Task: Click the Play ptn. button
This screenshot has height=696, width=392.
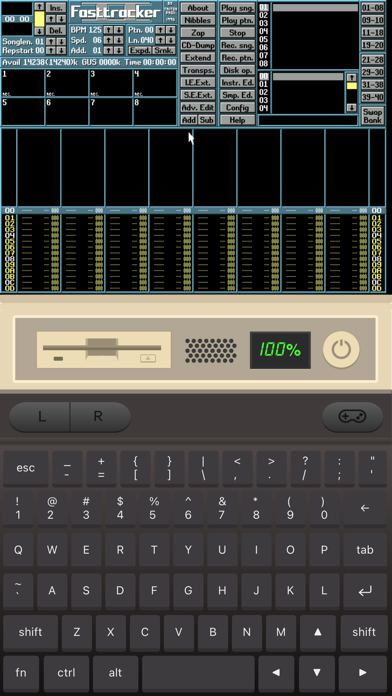Action: (x=238, y=20)
